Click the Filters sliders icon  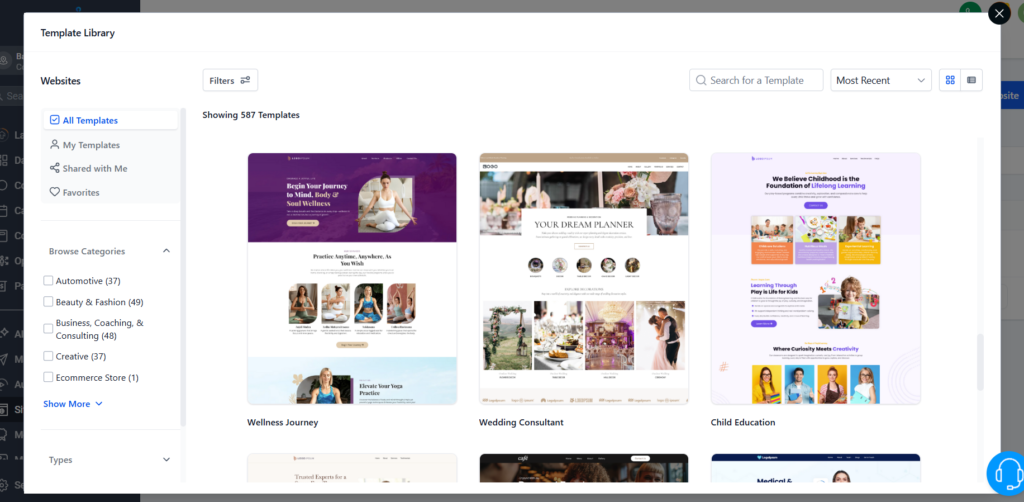coord(246,80)
